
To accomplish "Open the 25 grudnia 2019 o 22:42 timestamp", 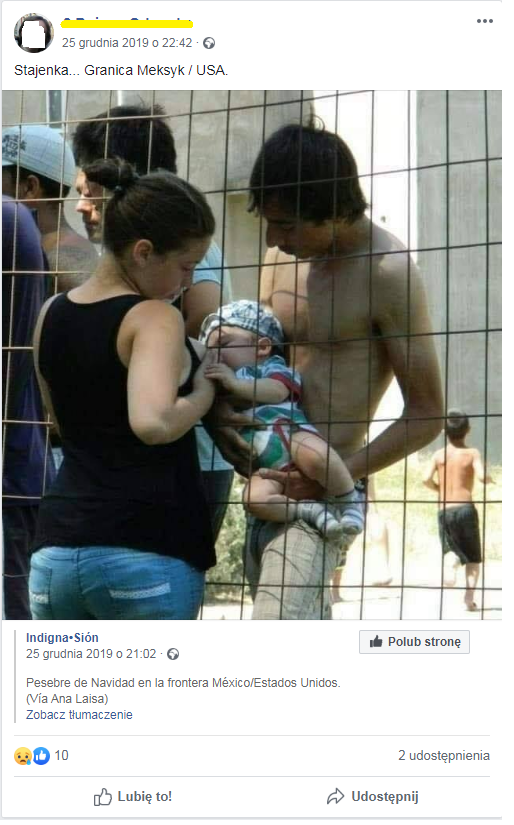I will pyautogui.click(x=127, y=43).
